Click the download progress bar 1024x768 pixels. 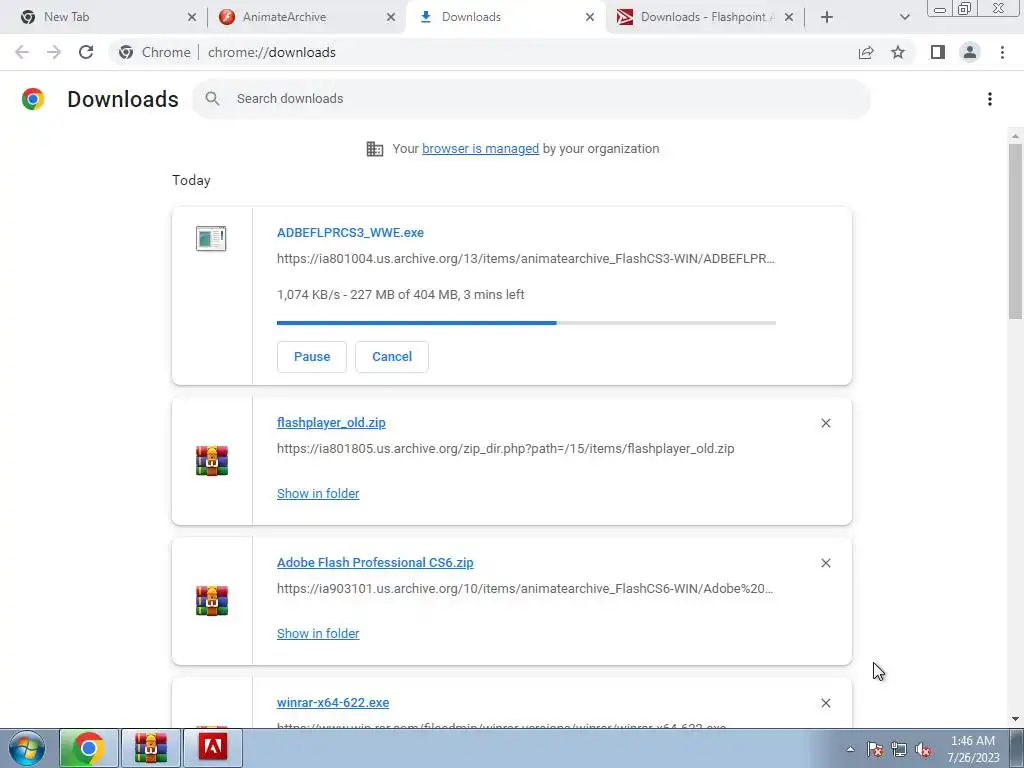click(x=526, y=323)
